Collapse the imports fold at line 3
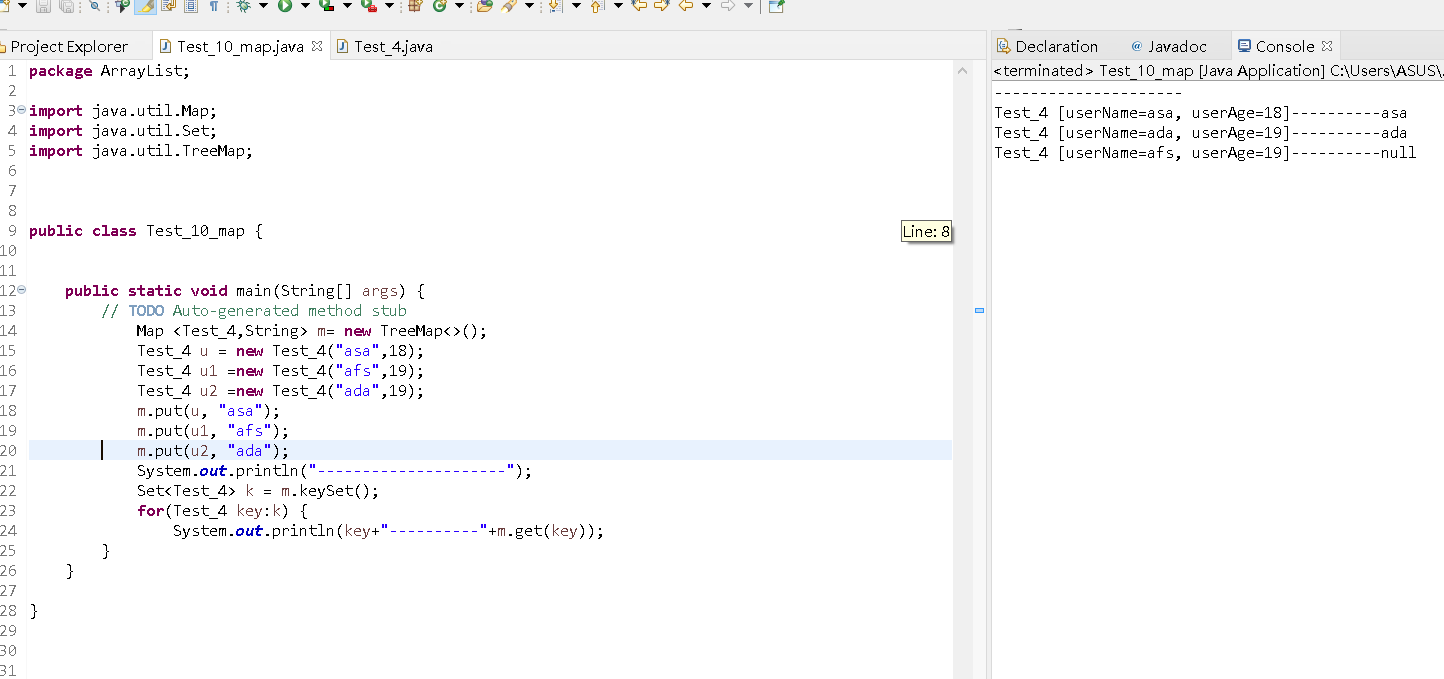The height and width of the screenshot is (679, 1444). click(x=22, y=110)
